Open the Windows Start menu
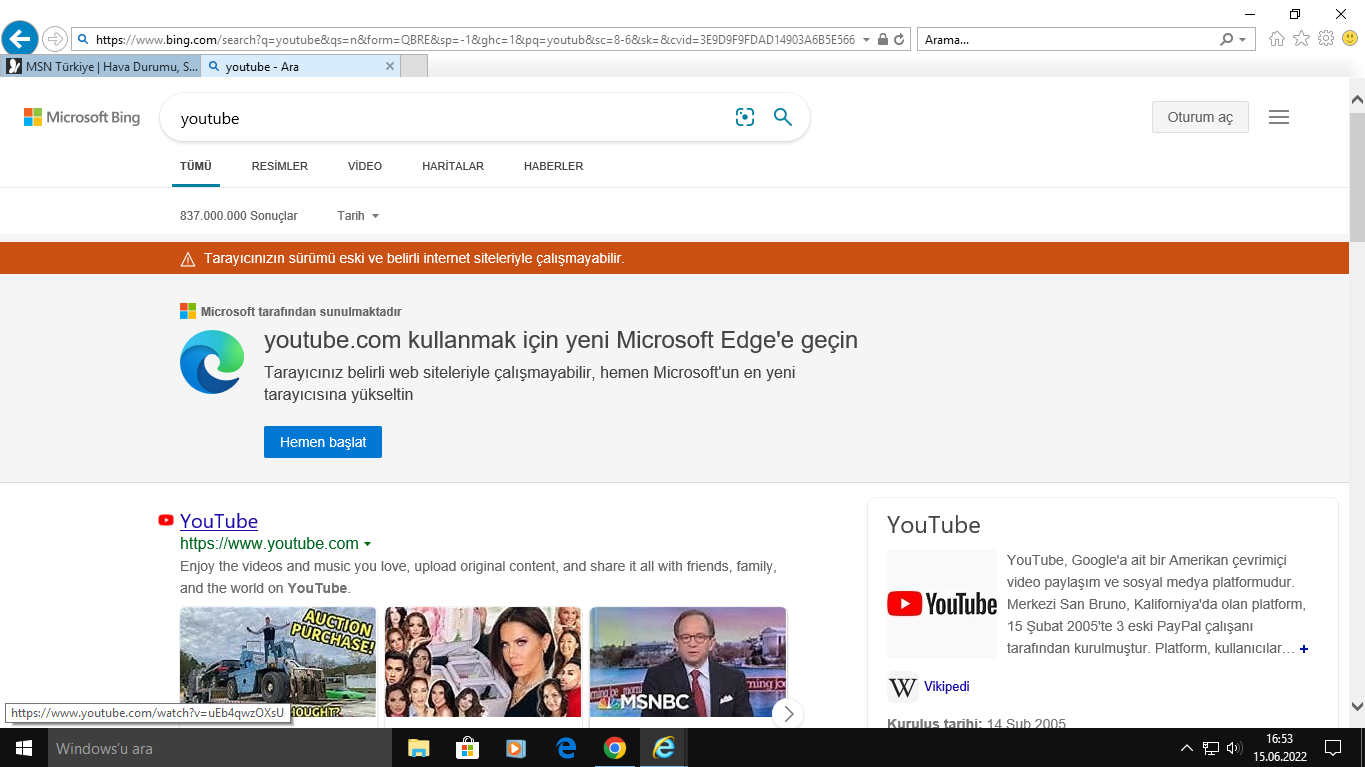1365x767 pixels. [23, 748]
